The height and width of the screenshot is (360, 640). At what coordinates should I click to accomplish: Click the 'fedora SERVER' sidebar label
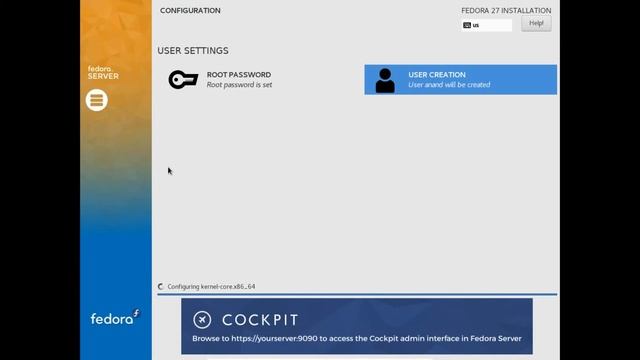click(x=103, y=73)
